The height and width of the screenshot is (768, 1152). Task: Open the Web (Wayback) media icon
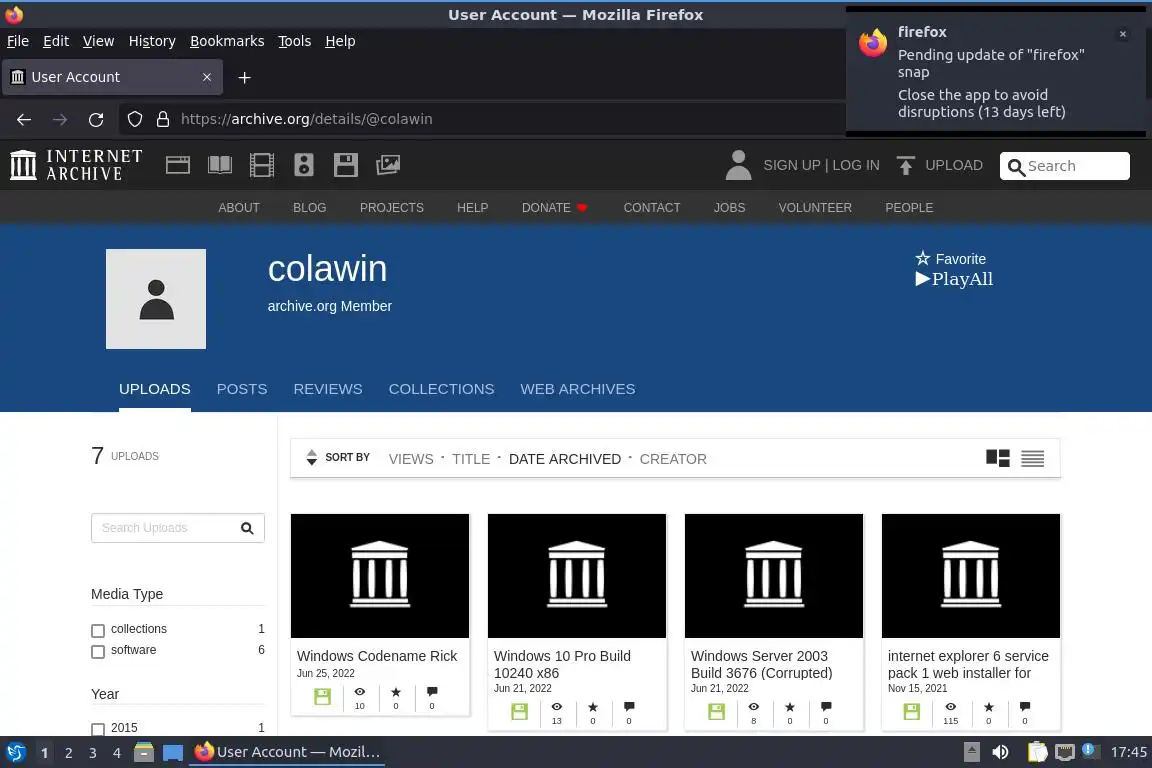click(178, 165)
